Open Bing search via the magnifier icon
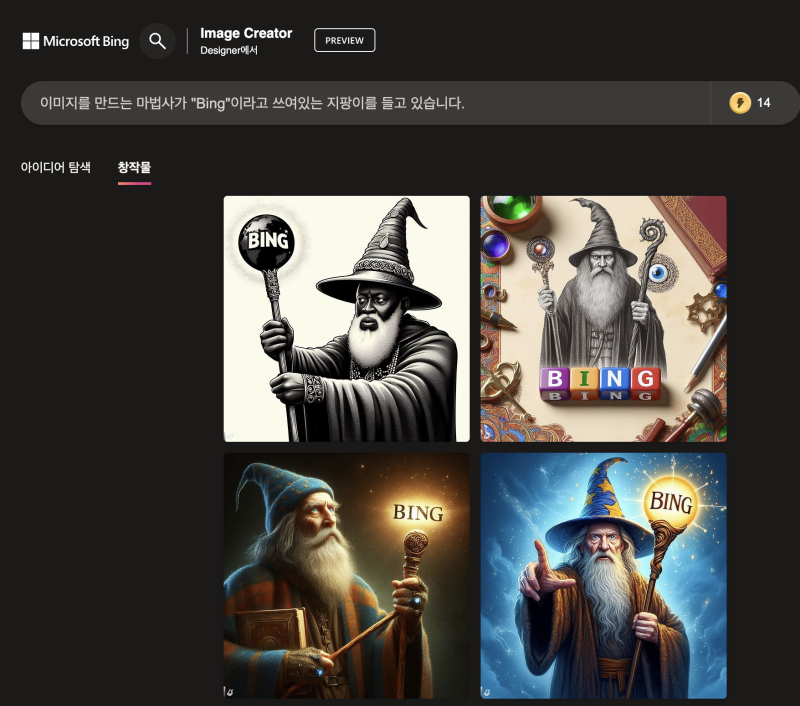The image size is (800, 706). pyautogui.click(x=158, y=41)
